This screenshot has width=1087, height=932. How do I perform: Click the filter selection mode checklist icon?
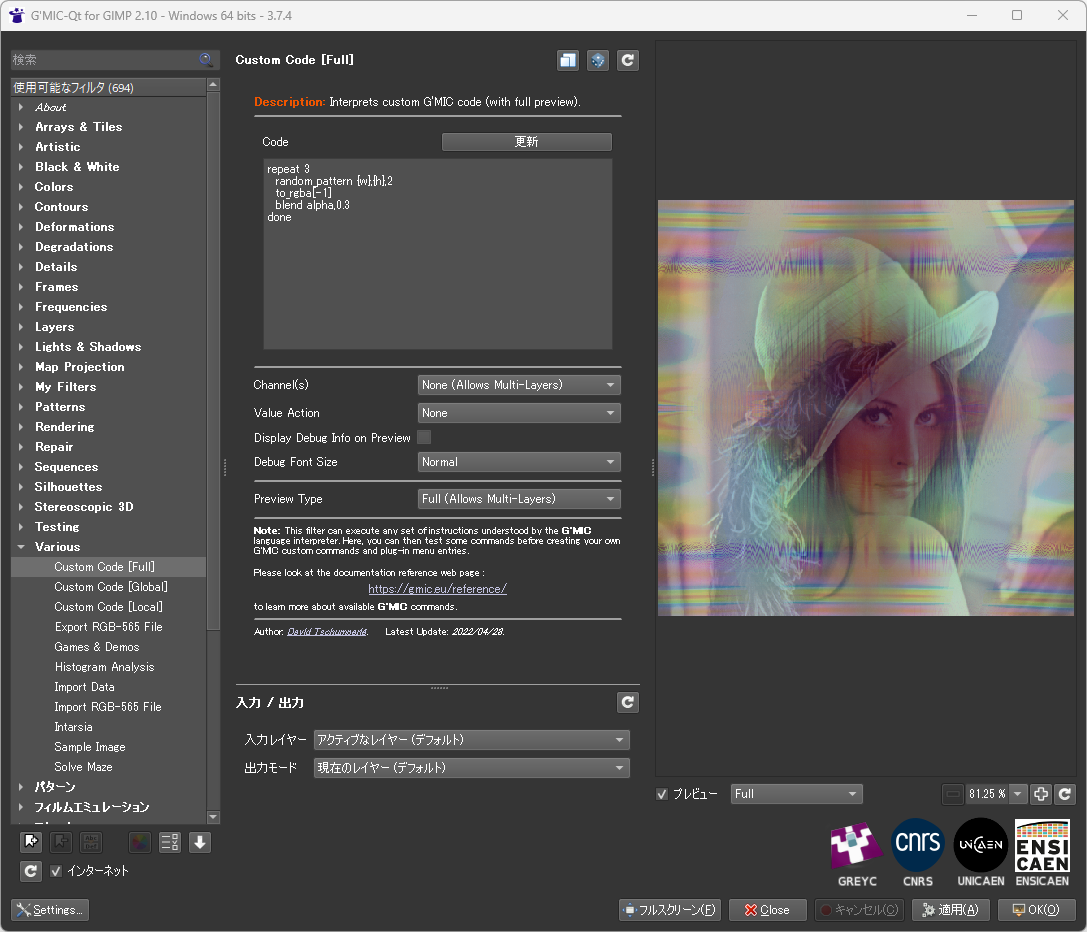[x=170, y=842]
